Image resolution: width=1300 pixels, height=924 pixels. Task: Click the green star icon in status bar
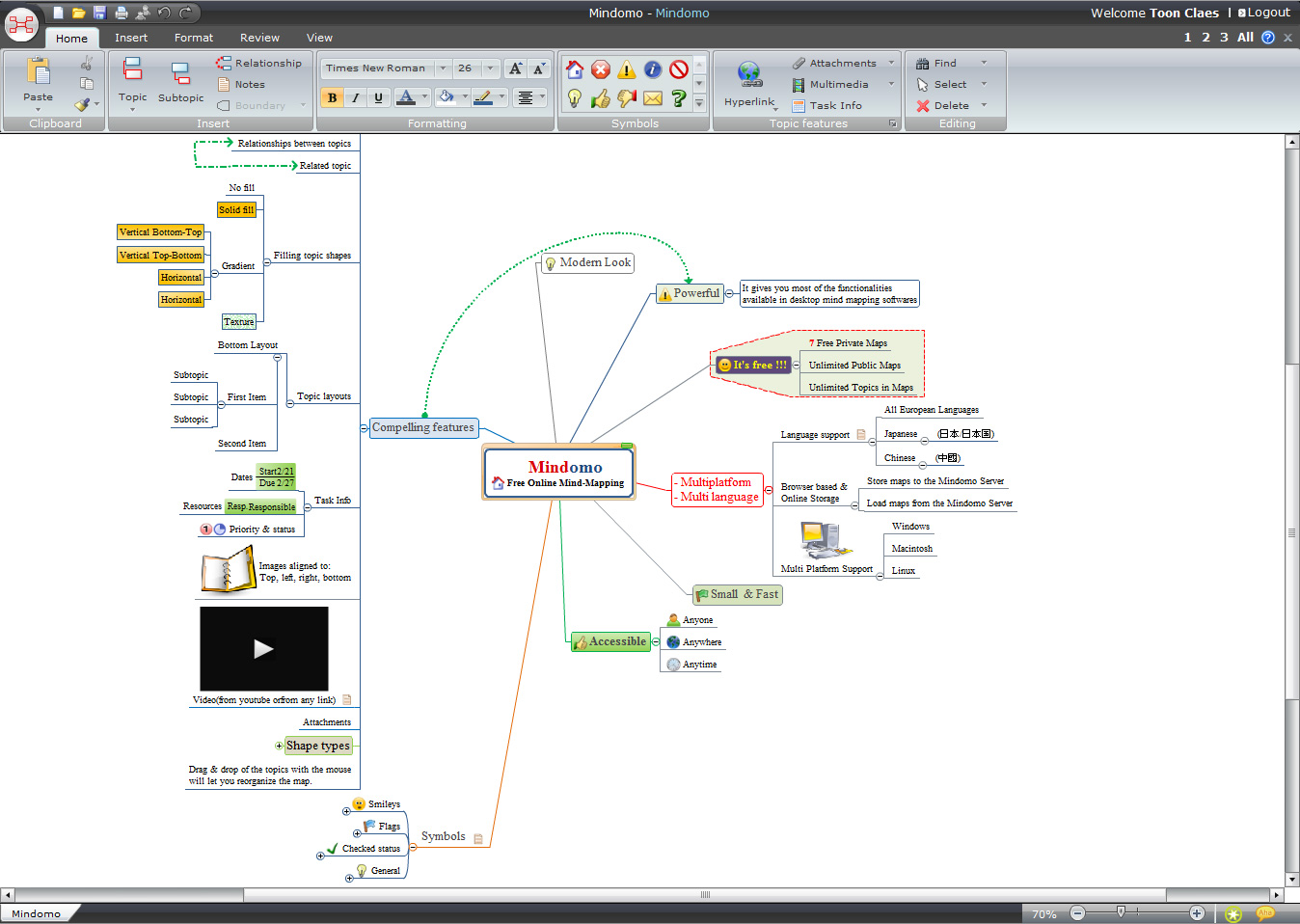[x=1233, y=914]
